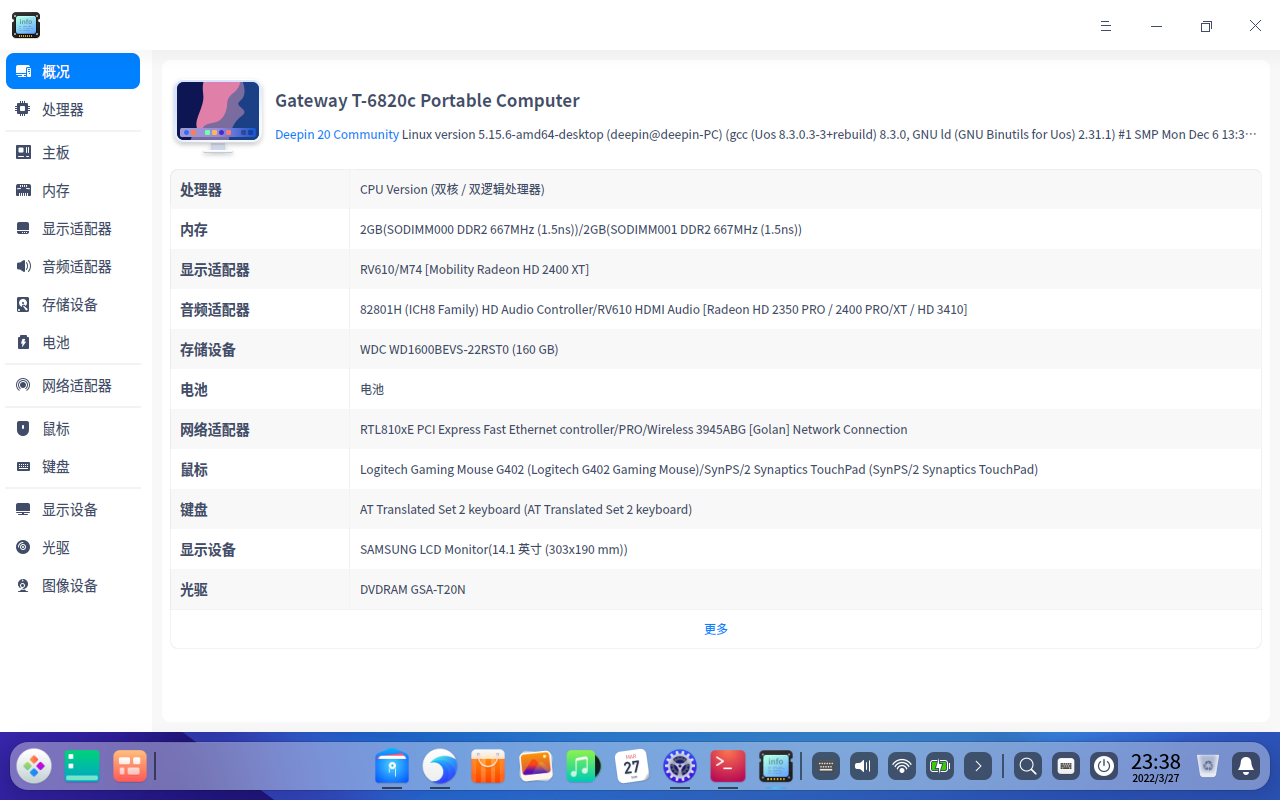Open the blue File Manager in the dock
Image resolution: width=1280 pixels, height=800 pixels.
392,766
